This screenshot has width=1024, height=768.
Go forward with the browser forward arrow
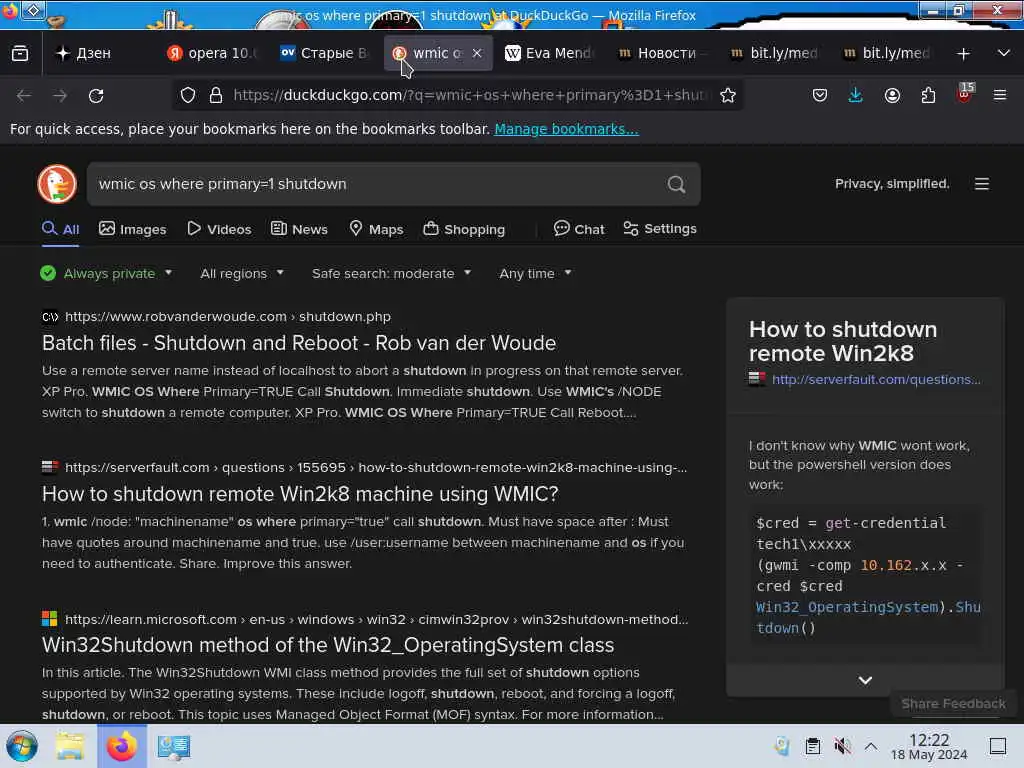[60, 96]
